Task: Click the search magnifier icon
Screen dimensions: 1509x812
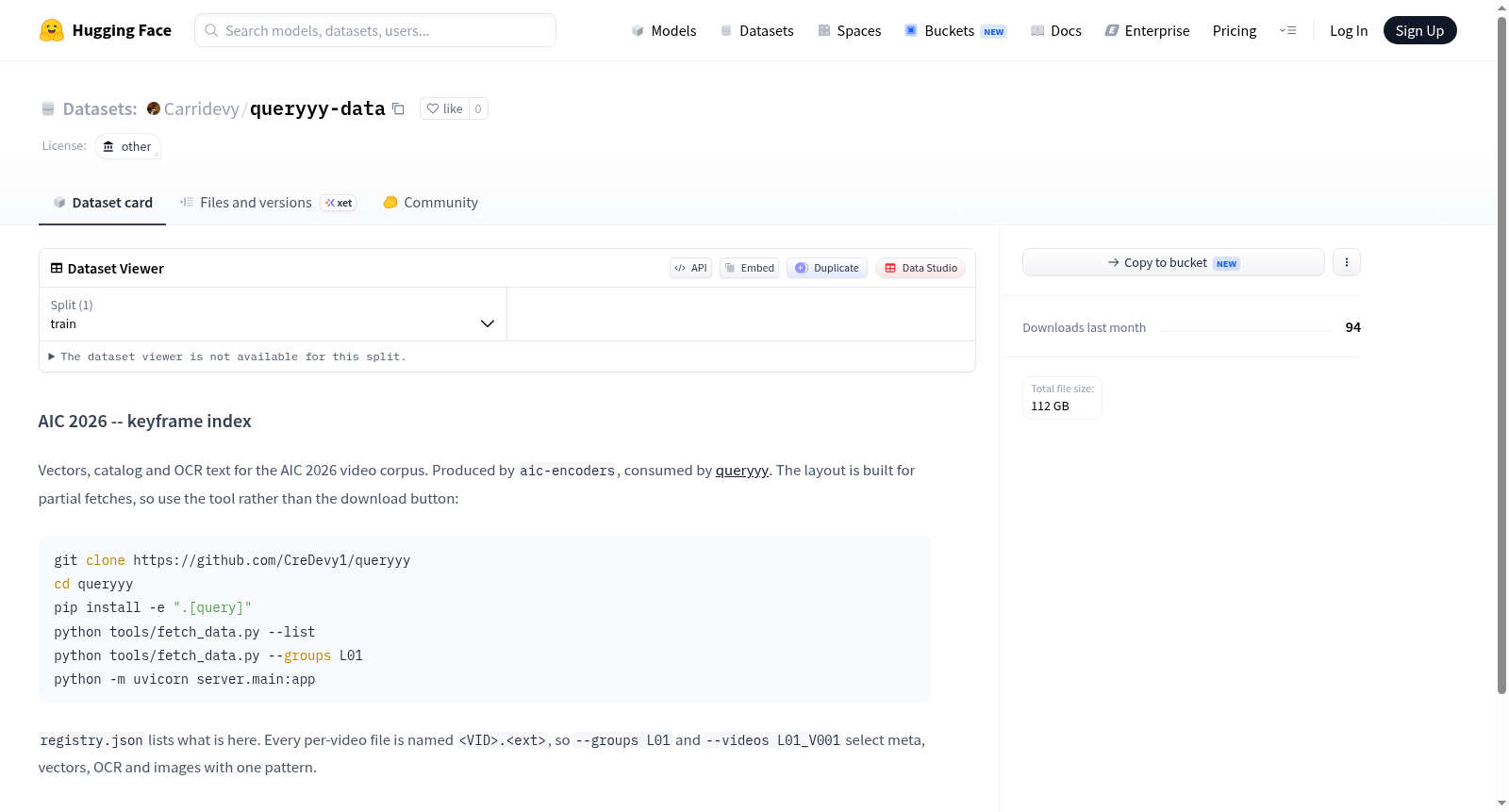Action: pos(211,30)
